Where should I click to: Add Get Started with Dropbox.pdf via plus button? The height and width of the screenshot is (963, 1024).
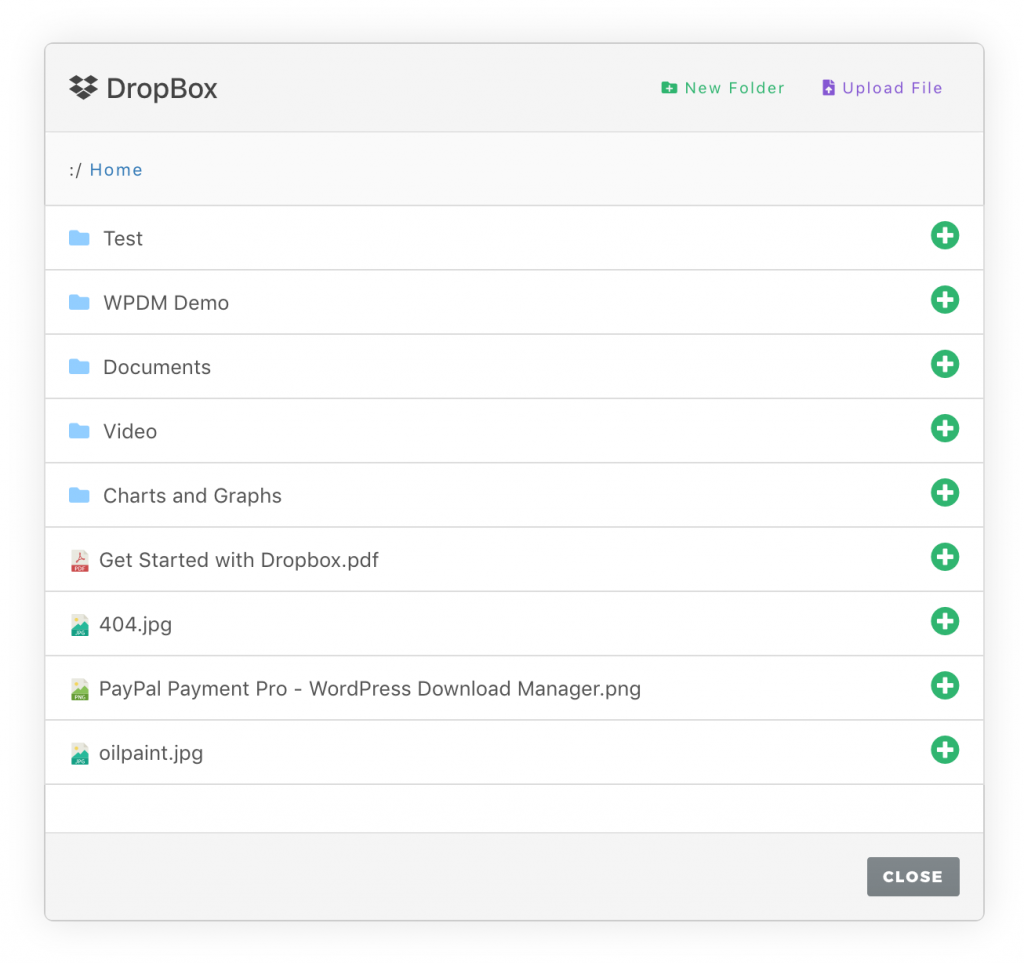pos(945,557)
